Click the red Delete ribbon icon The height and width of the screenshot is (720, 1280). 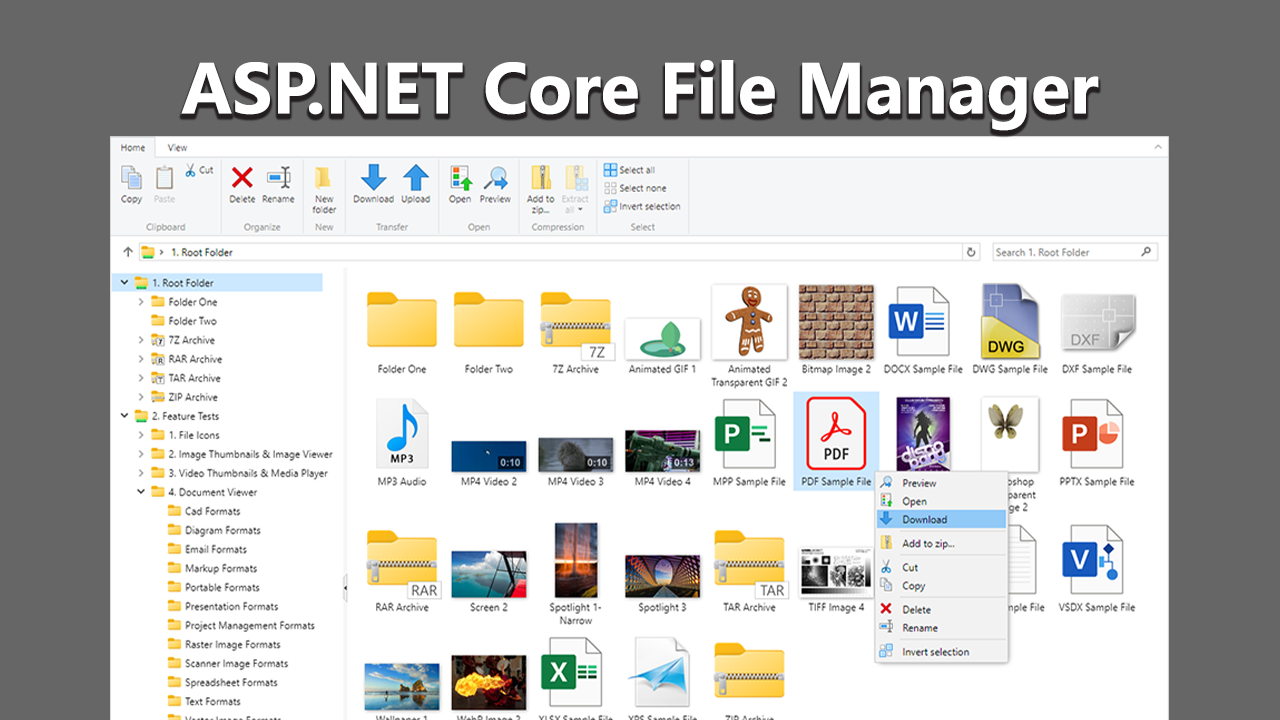click(x=242, y=178)
